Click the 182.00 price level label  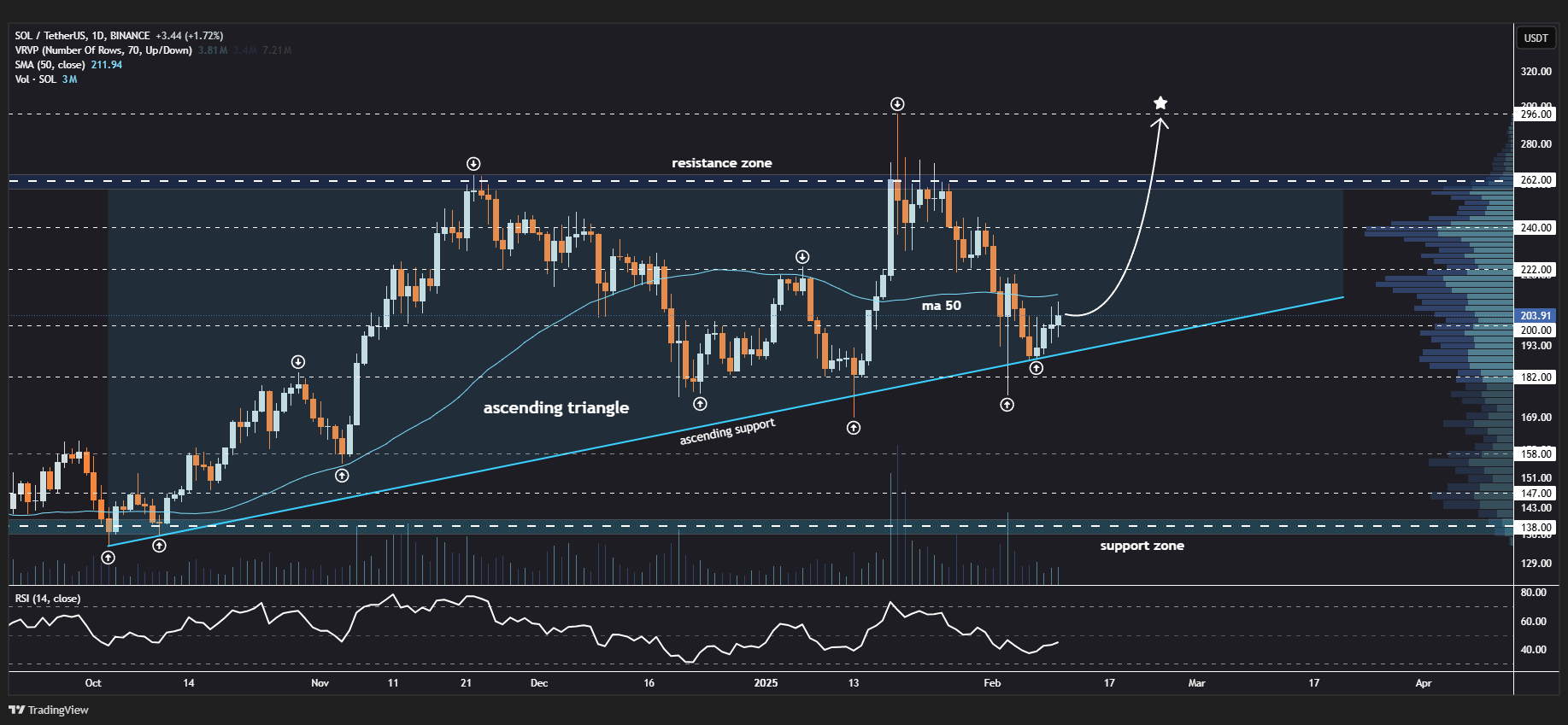tap(1536, 377)
